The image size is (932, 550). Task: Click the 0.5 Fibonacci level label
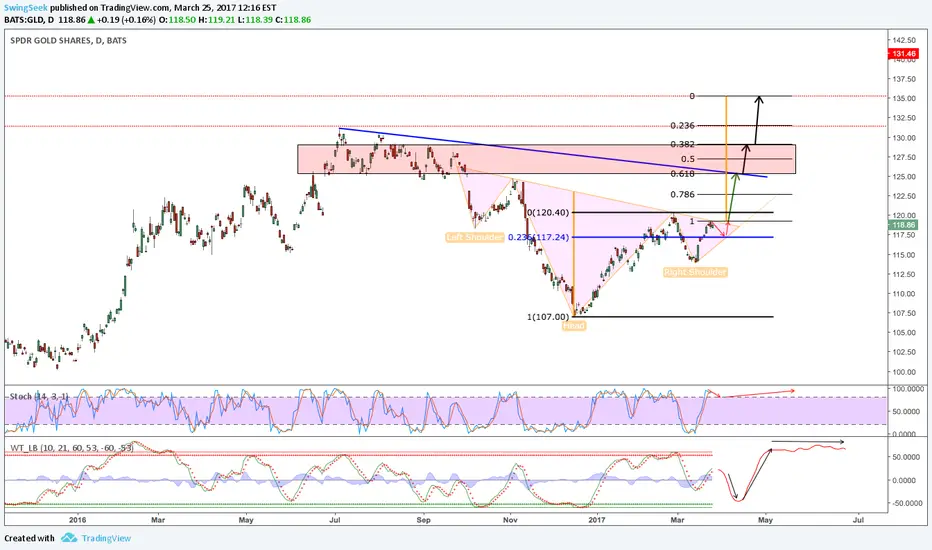coord(688,159)
